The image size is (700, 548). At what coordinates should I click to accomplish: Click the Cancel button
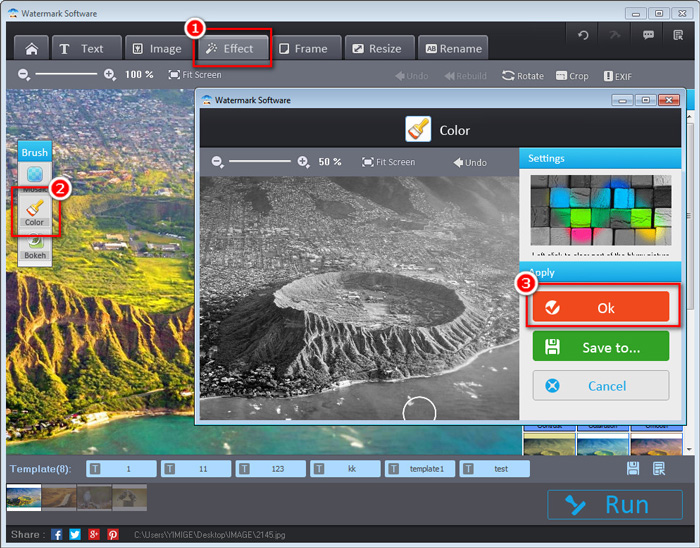[x=600, y=386]
